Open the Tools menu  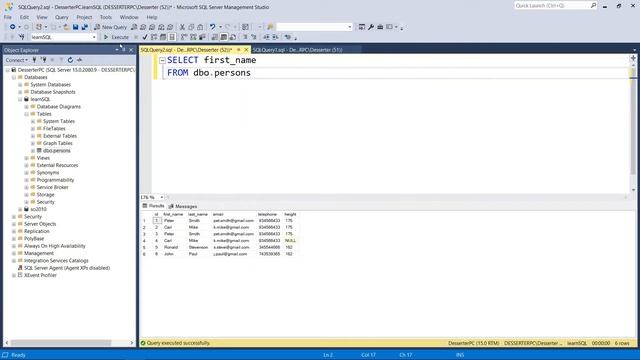[106, 17]
